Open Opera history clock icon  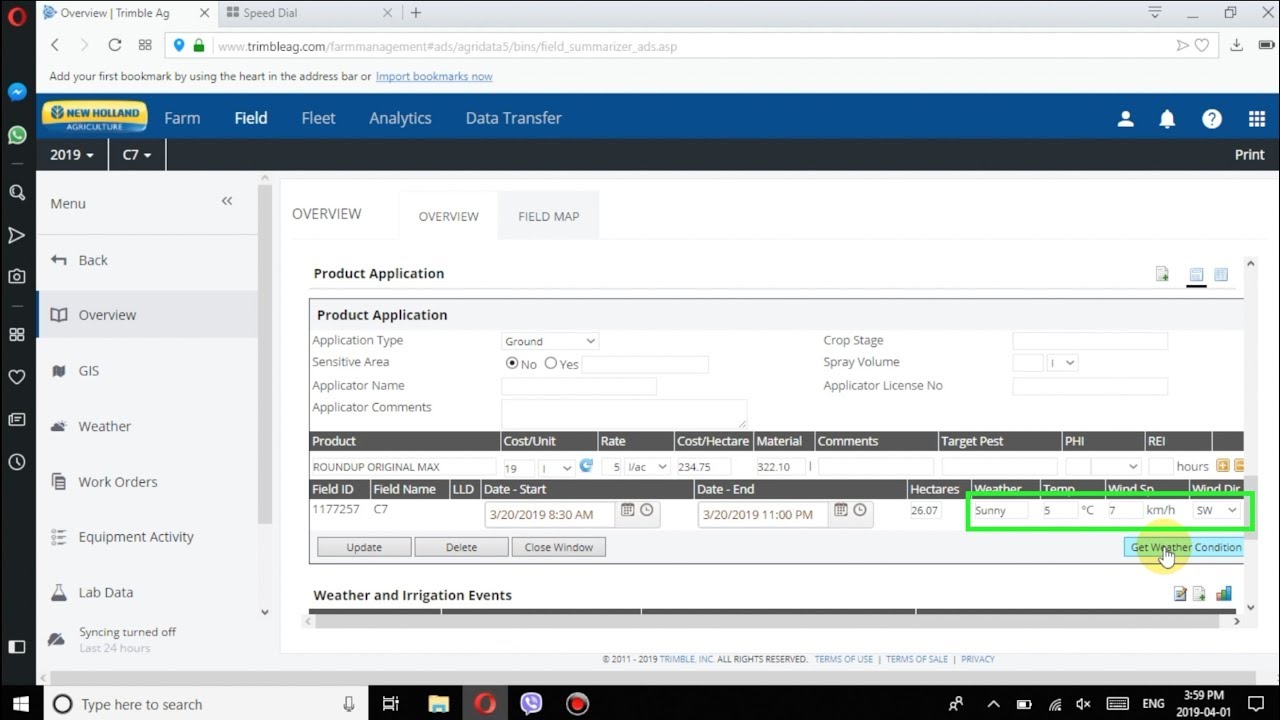(x=17, y=462)
